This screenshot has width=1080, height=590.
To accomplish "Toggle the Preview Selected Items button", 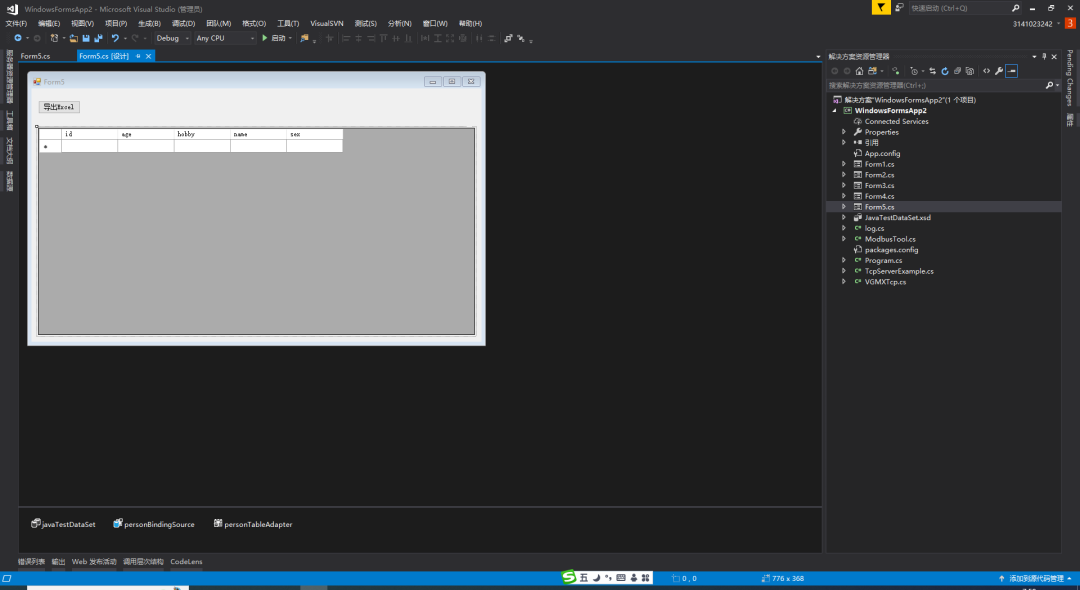I will [x=1011, y=71].
